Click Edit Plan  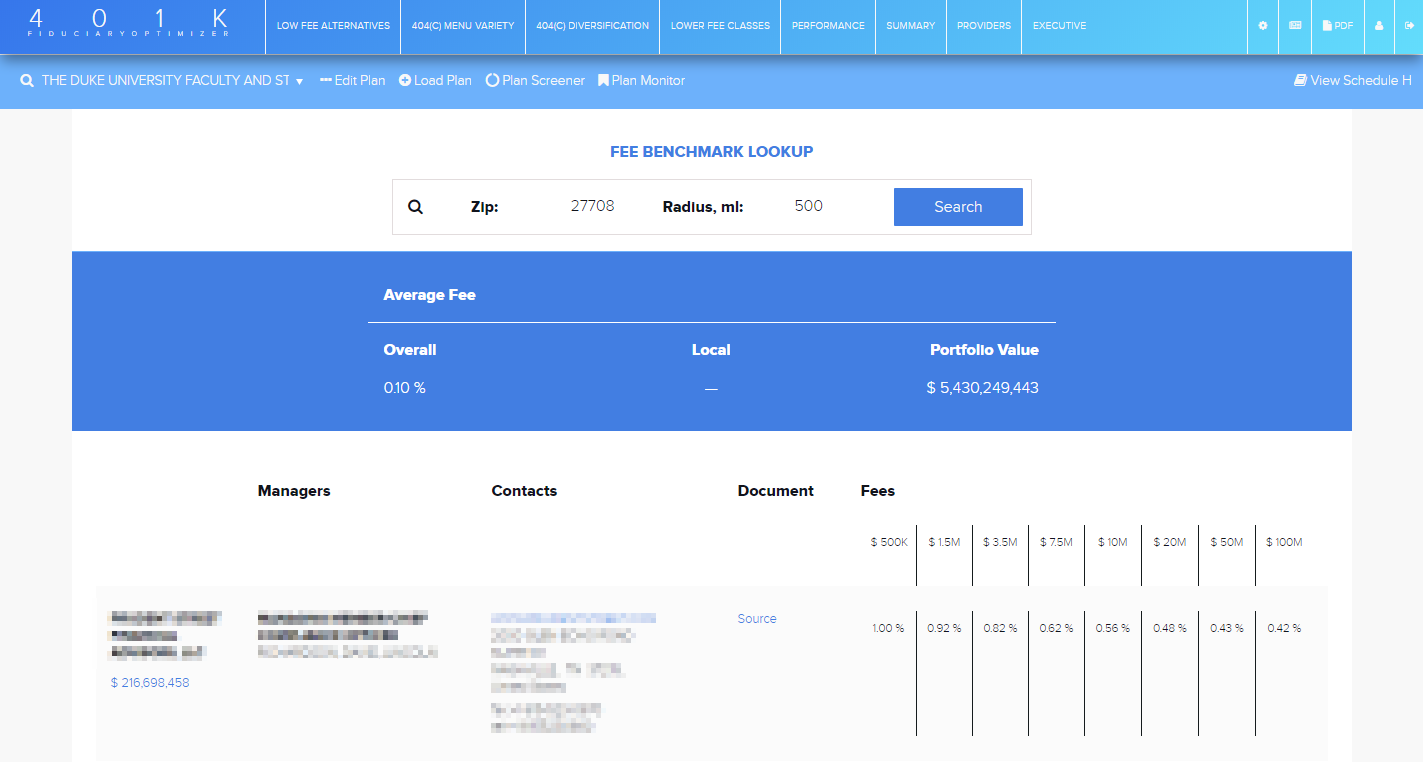(352, 81)
